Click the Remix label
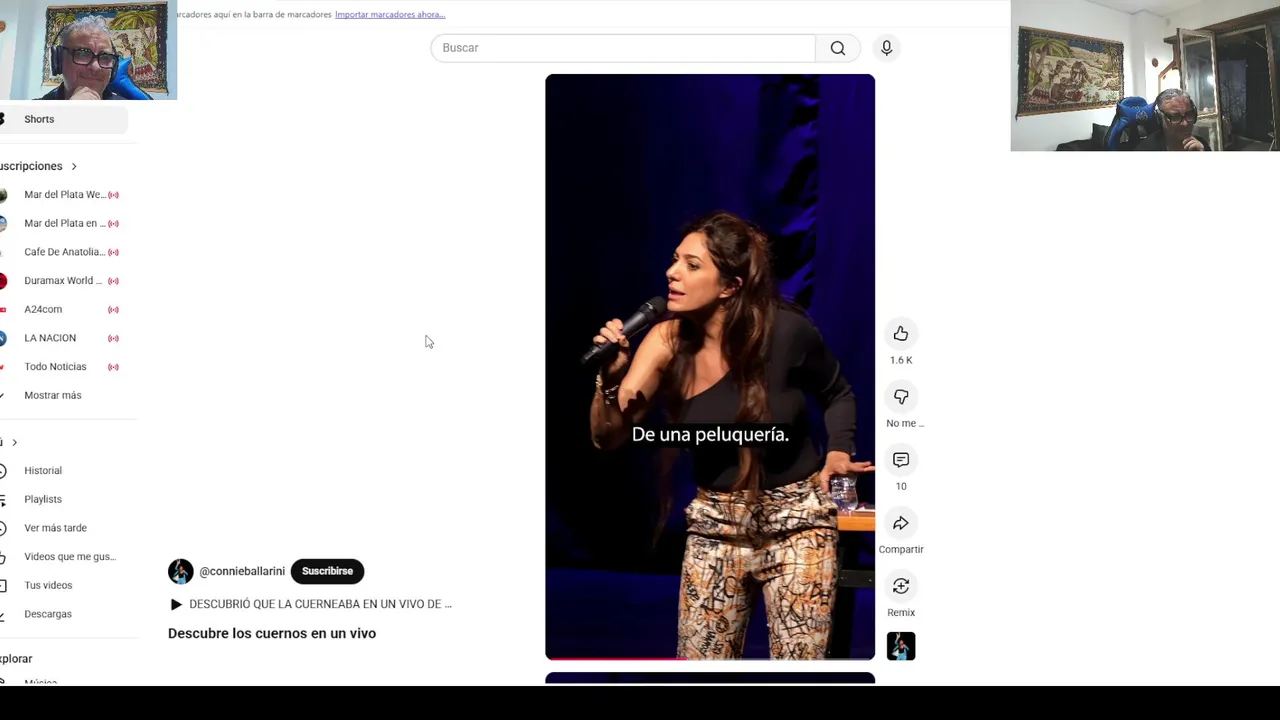The image size is (1280, 720). point(901,612)
